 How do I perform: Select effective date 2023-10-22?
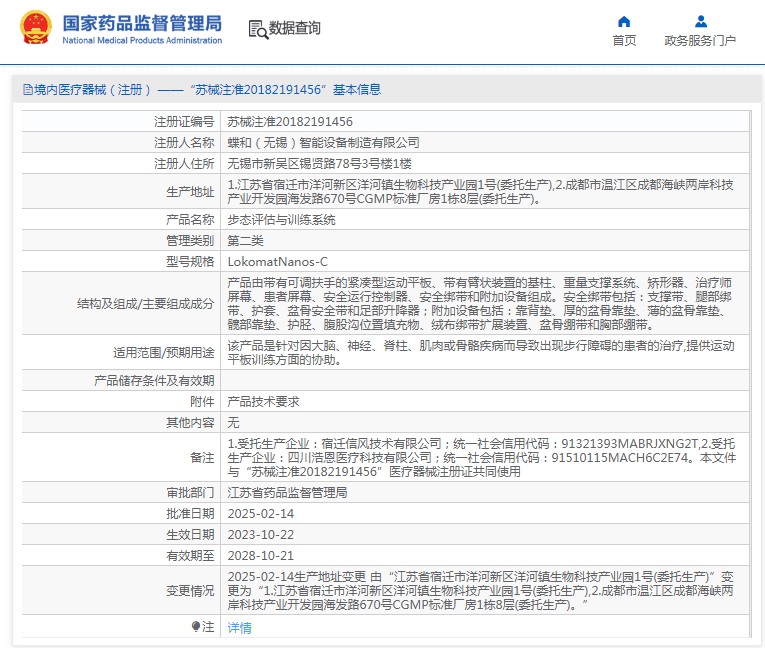tap(261, 534)
